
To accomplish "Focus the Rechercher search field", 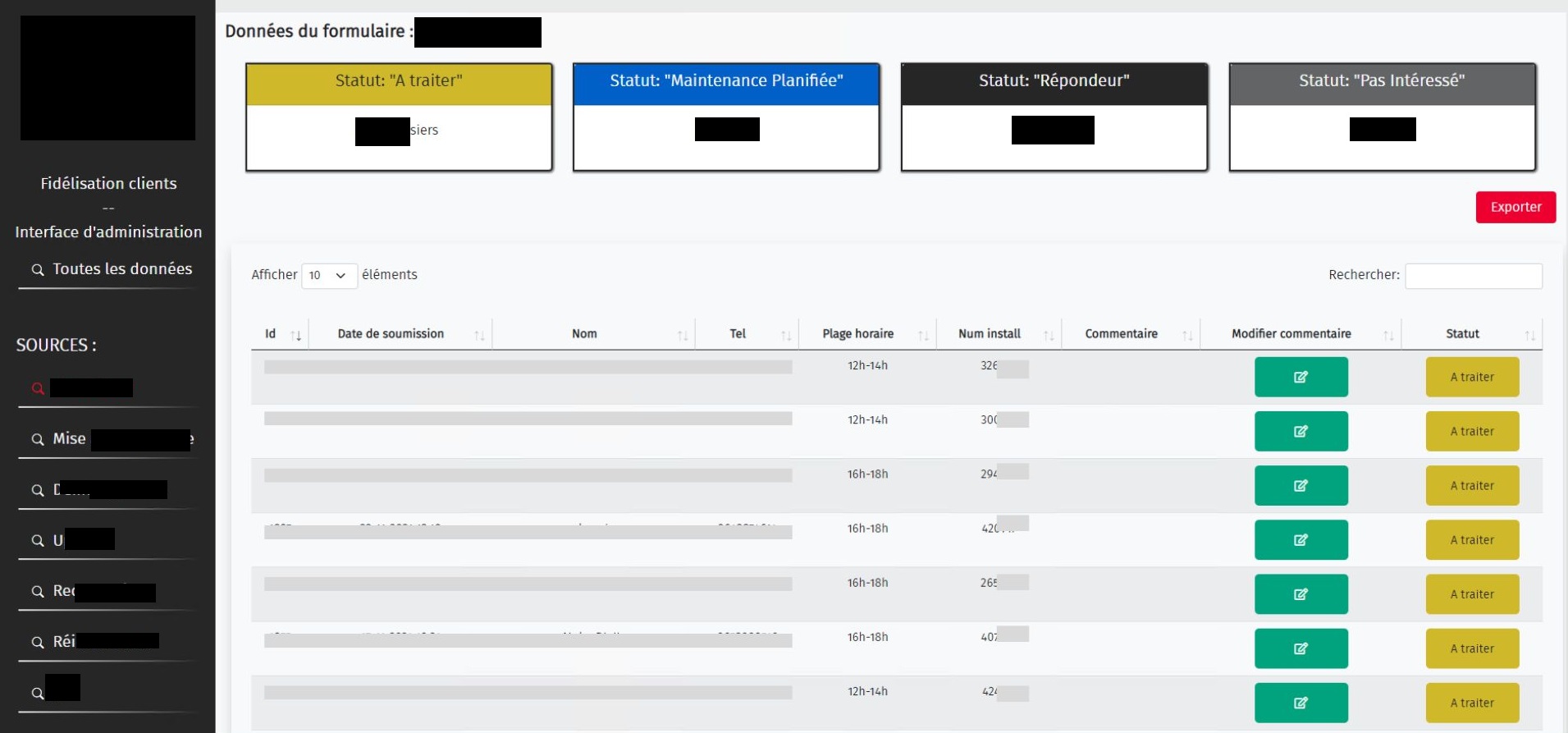I will (1474, 276).
